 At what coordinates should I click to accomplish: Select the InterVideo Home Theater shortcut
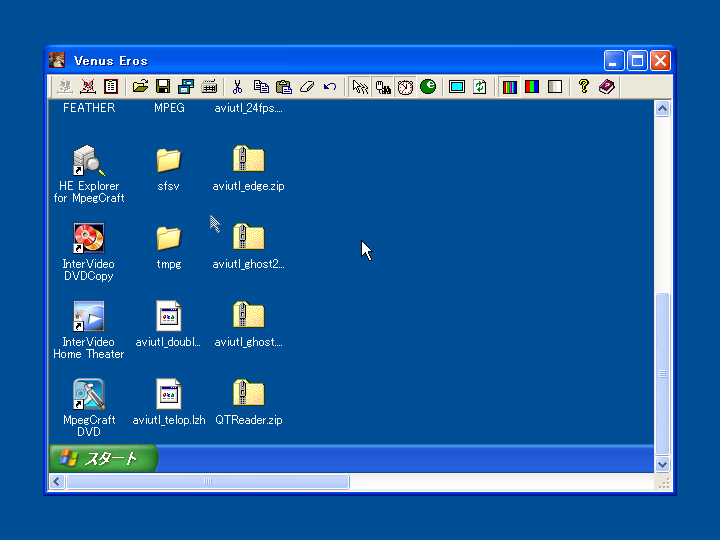89,330
